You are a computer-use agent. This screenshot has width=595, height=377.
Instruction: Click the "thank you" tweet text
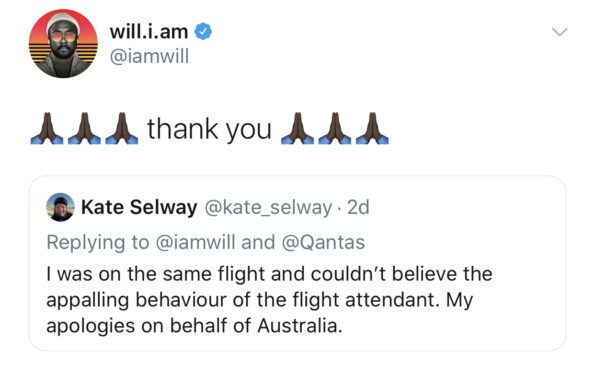(x=209, y=129)
